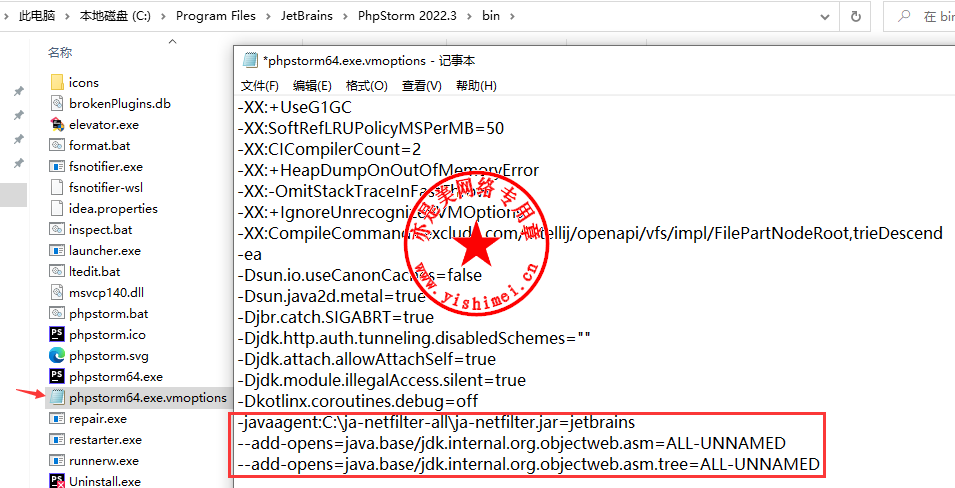Select the restarter.exe file name
Image resolution: width=955 pixels, height=488 pixels.
(105, 439)
